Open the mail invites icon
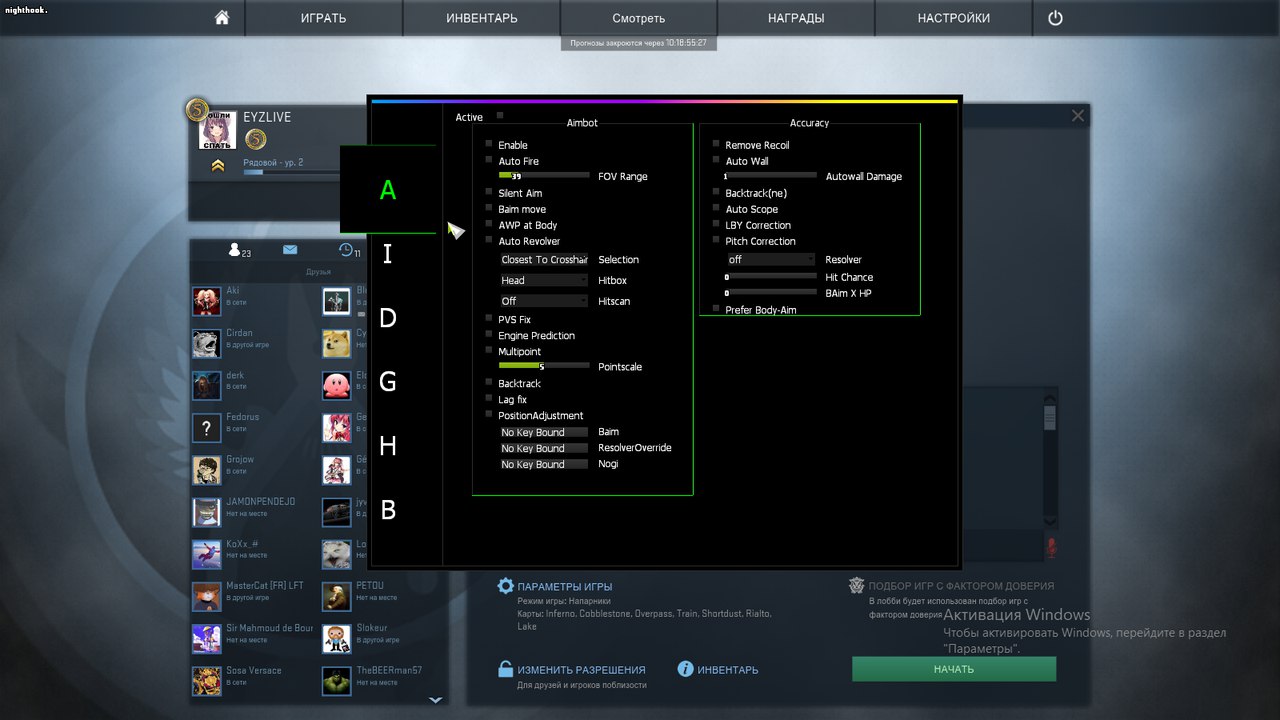The image size is (1280, 720). click(290, 250)
